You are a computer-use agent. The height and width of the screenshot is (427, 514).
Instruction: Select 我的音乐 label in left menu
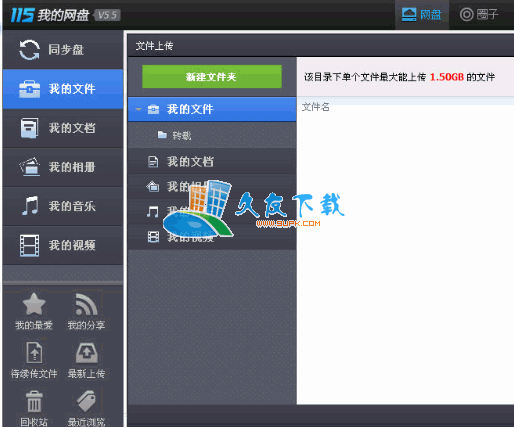pos(72,206)
